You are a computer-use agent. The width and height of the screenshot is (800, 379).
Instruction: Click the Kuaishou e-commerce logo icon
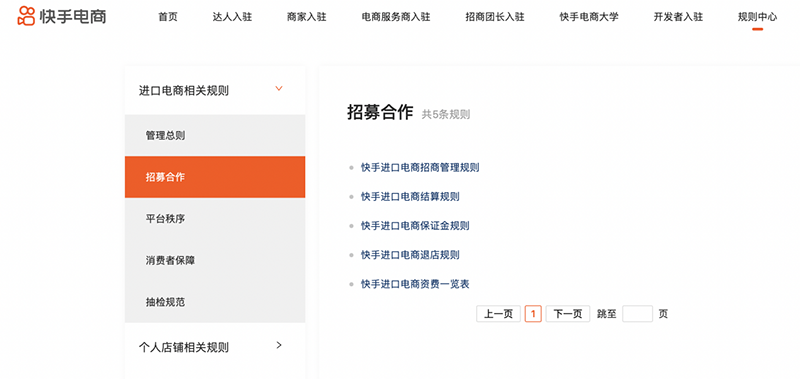(x=26, y=16)
